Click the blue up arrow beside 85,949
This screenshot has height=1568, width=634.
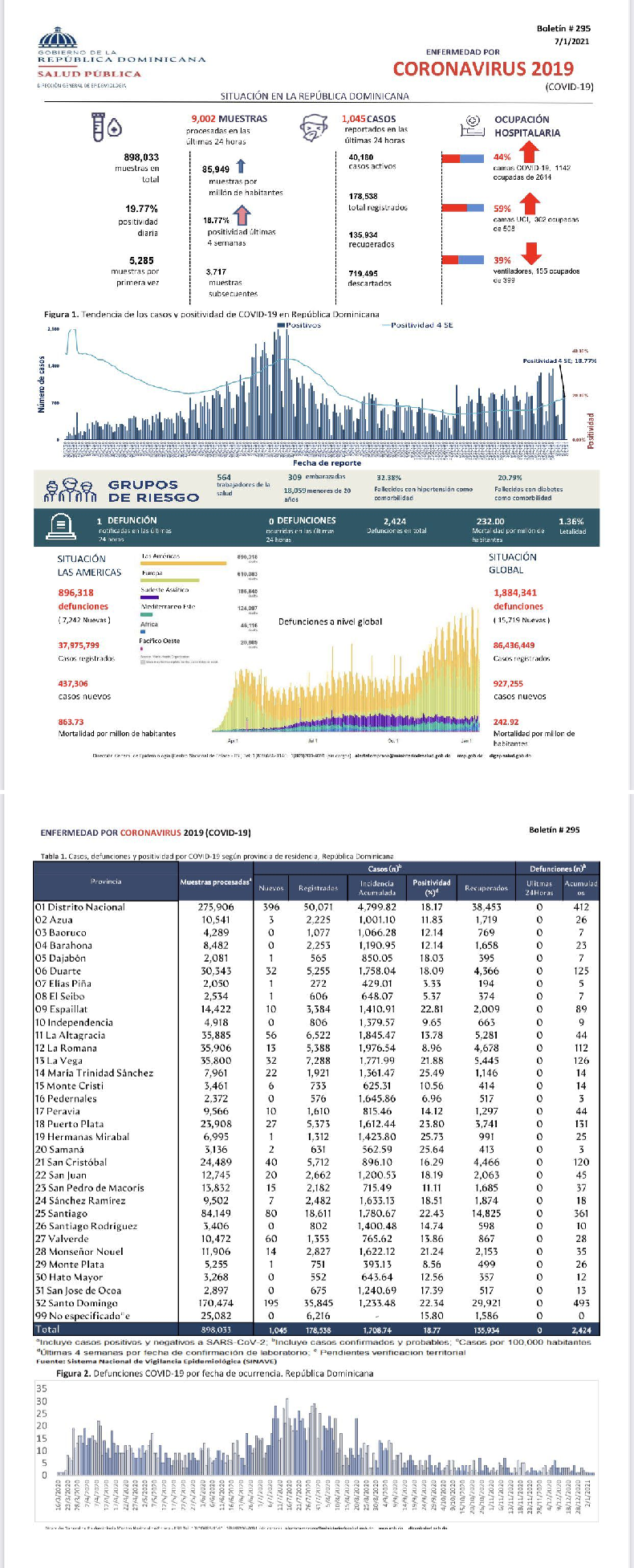pyautogui.click(x=240, y=167)
